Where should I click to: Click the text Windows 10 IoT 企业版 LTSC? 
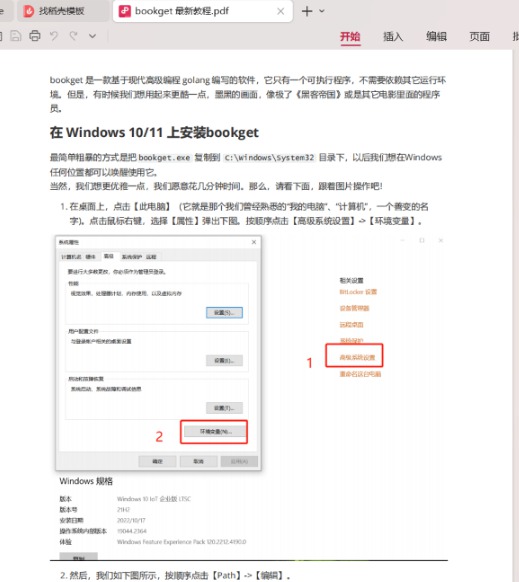tap(154, 499)
